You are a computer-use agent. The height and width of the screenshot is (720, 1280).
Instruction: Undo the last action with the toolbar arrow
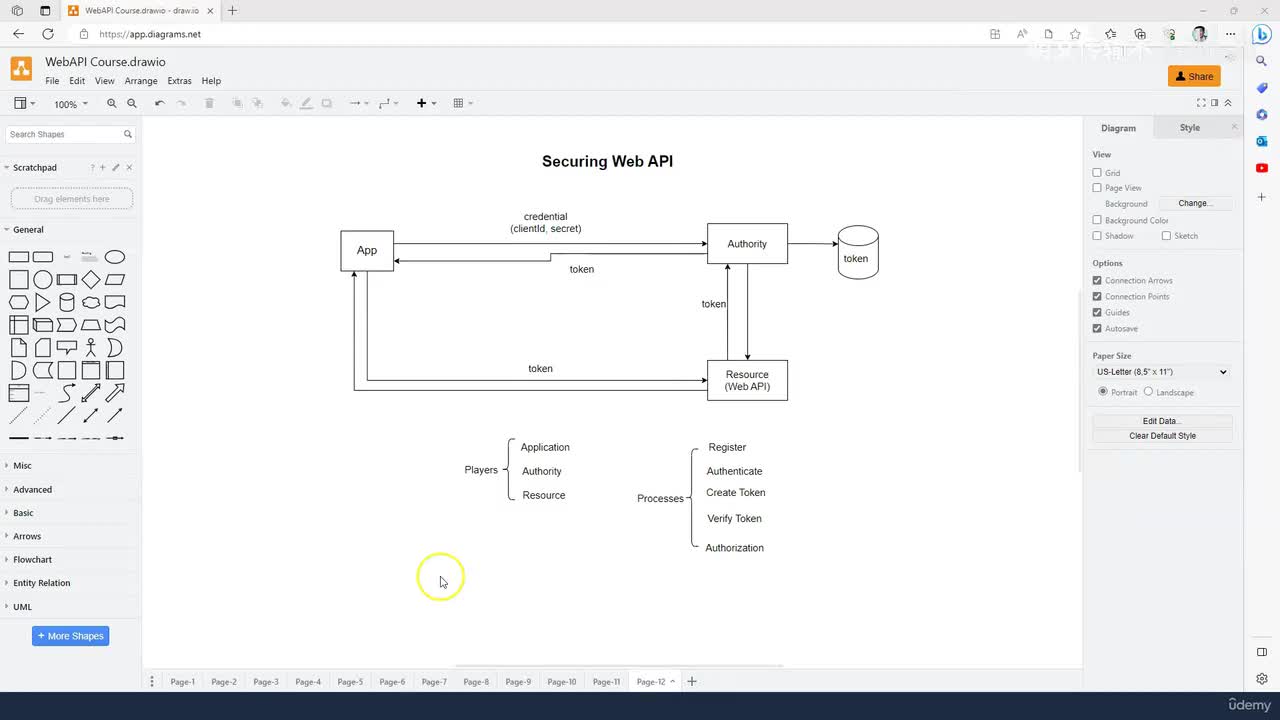click(x=160, y=103)
